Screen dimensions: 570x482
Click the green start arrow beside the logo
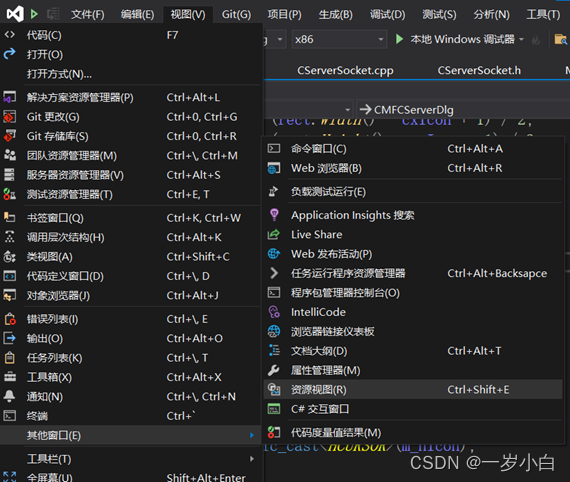[34, 14]
